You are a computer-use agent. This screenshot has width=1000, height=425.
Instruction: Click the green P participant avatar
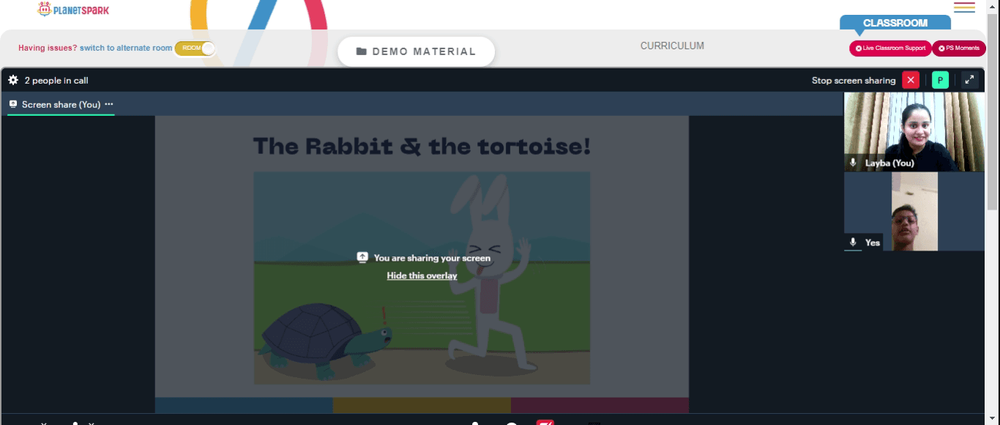pos(940,80)
